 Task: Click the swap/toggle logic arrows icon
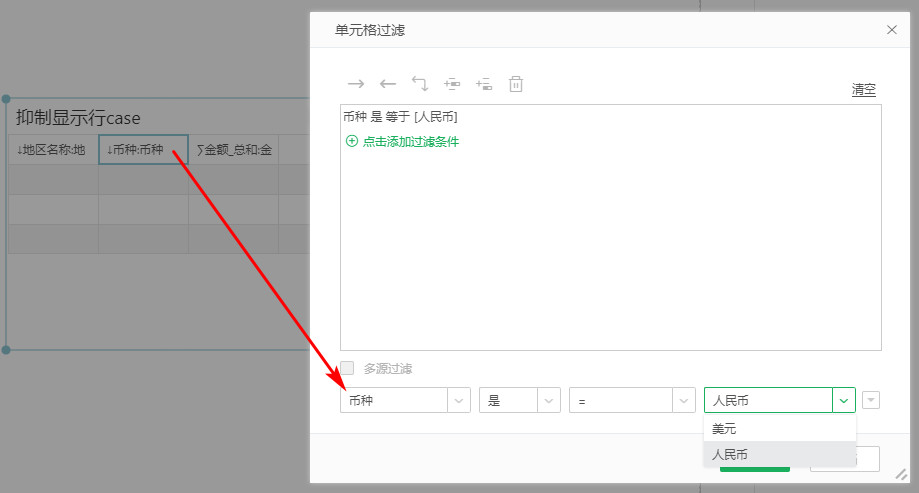(420, 84)
